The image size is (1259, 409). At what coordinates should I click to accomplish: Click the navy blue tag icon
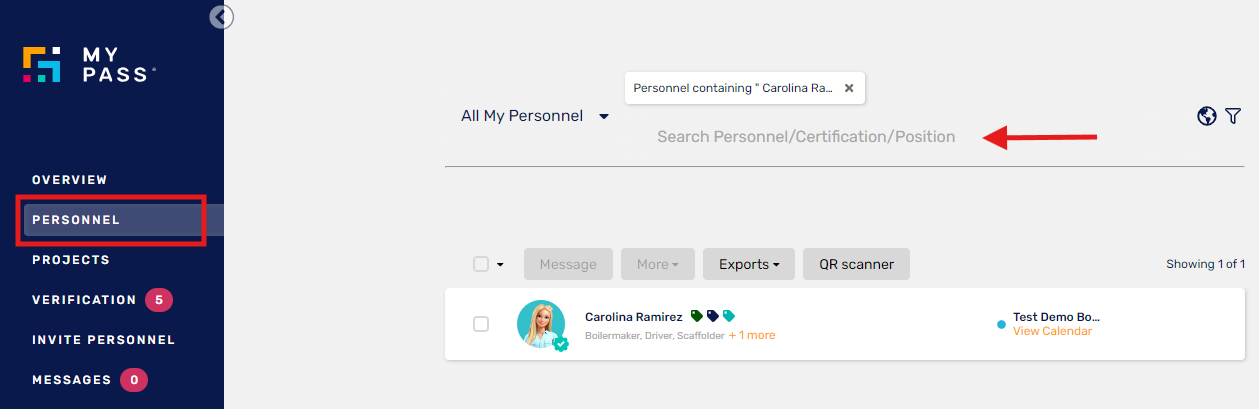tap(713, 316)
